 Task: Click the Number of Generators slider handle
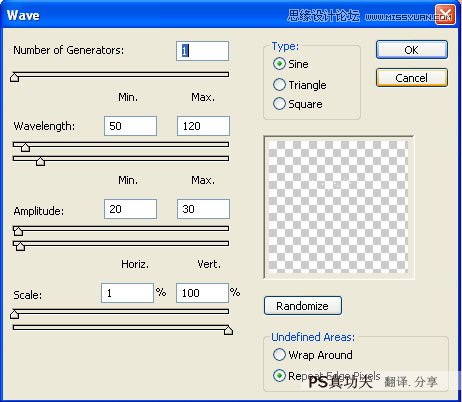pos(14,77)
